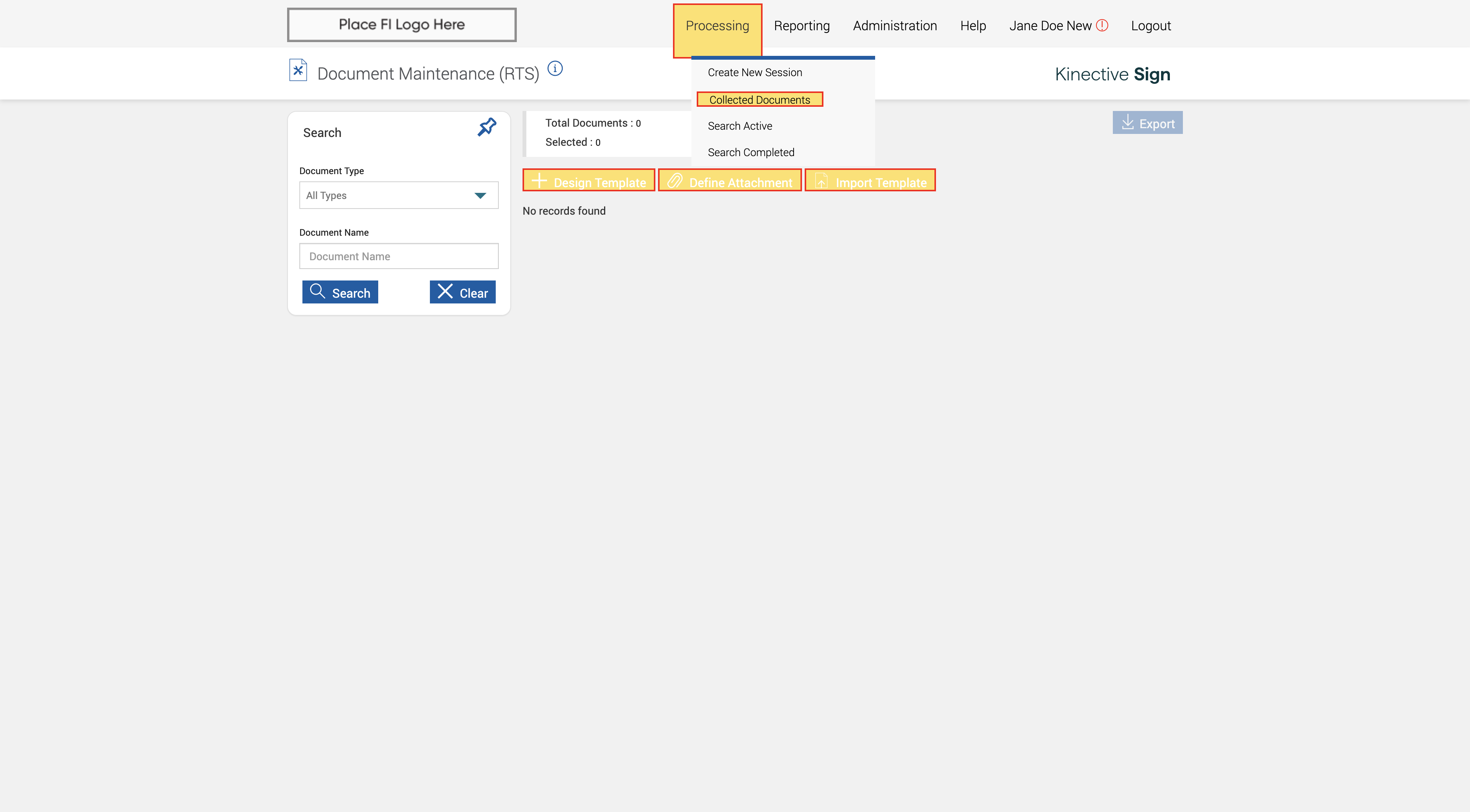The width and height of the screenshot is (1470, 812).
Task: Open the Administration menu
Action: point(894,26)
